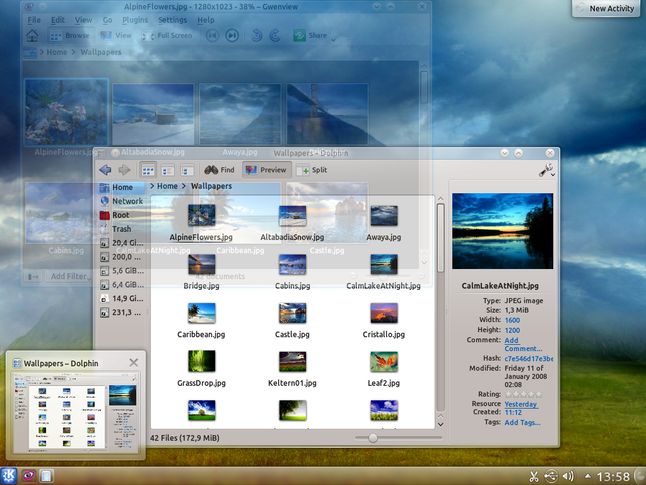Screen dimensions: 646x485
Task: Select Root in Dolphin places panel
Action: [x=122, y=215]
